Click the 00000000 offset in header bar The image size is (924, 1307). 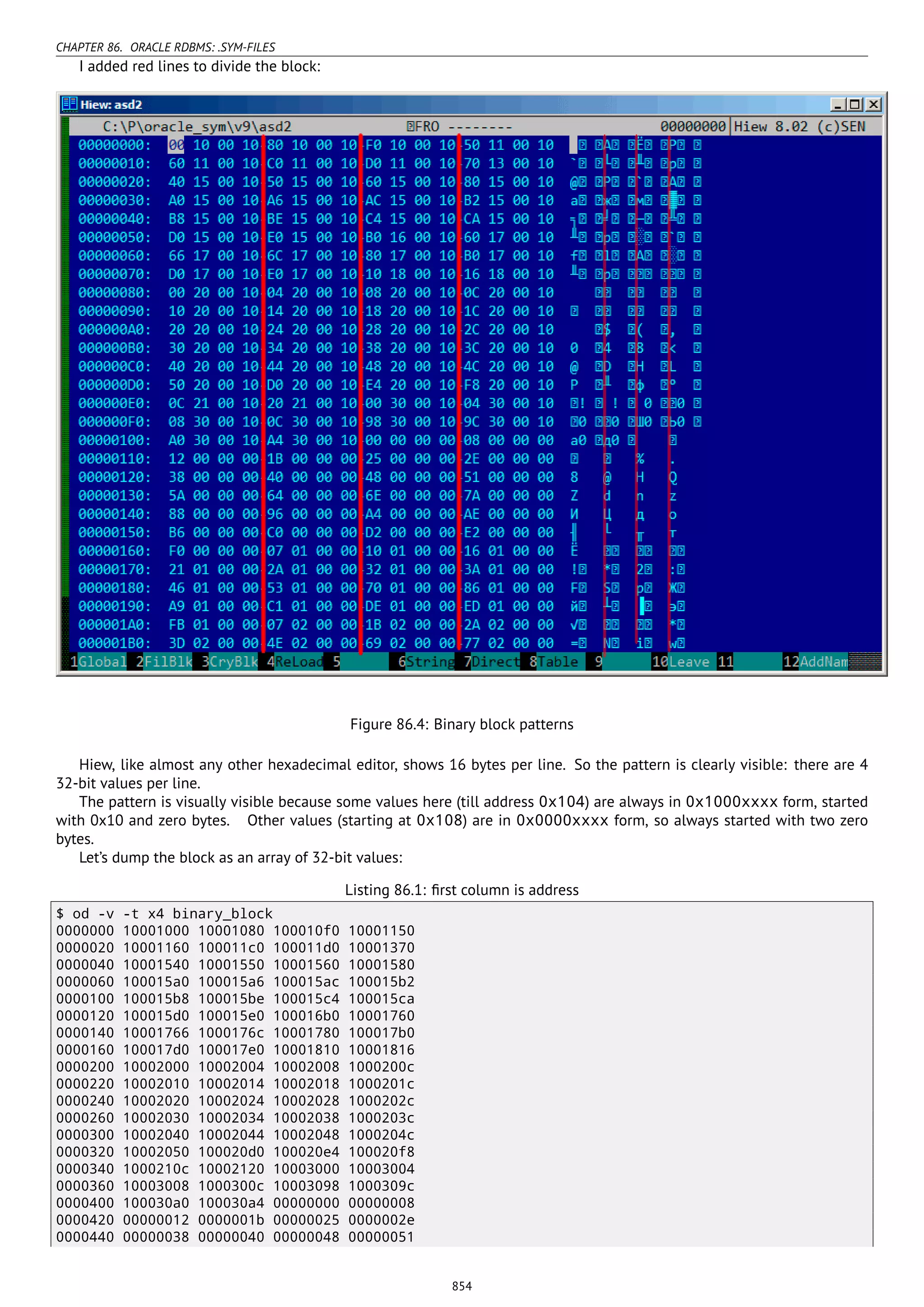(693, 126)
